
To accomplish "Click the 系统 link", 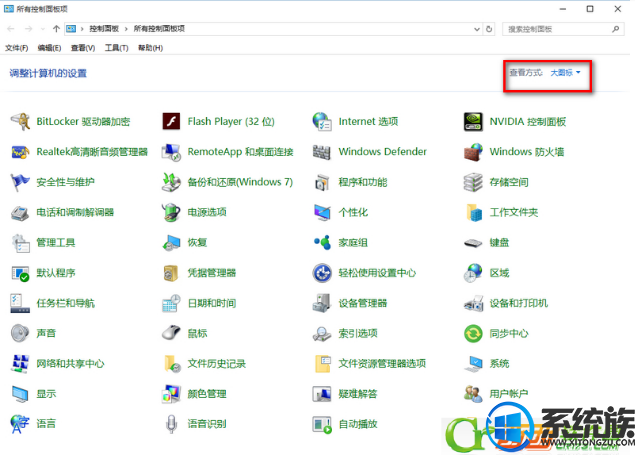I will (x=499, y=364).
